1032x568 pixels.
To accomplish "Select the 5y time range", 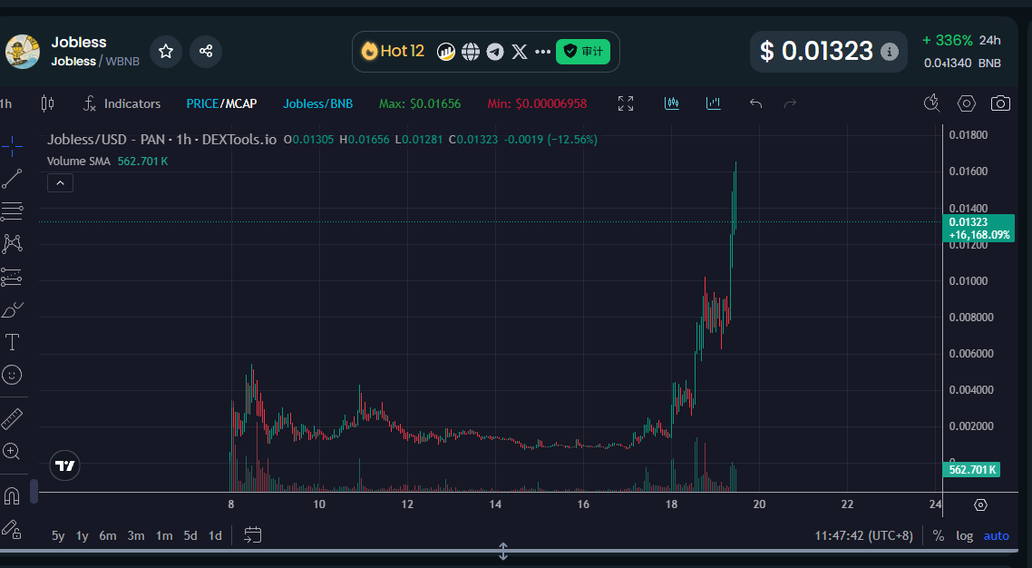I will (x=58, y=536).
